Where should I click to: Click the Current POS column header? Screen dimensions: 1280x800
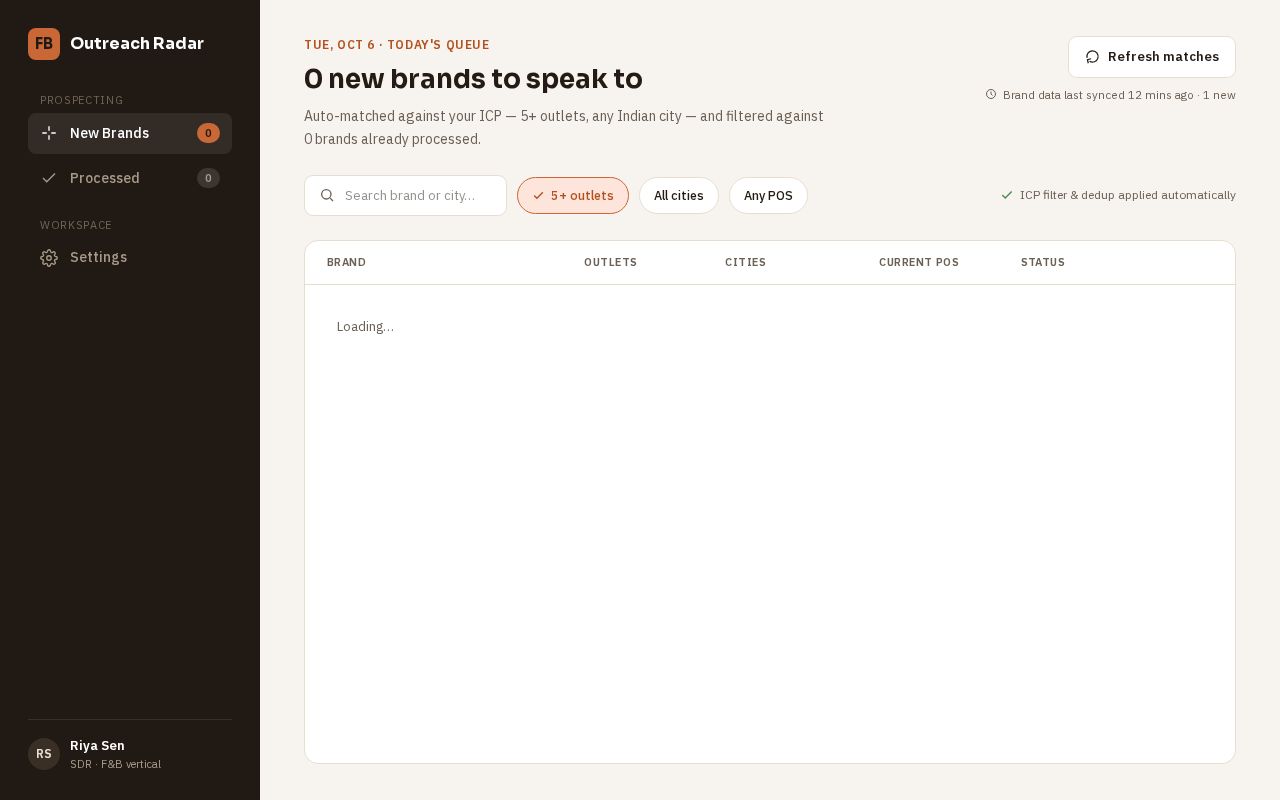point(919,262)
